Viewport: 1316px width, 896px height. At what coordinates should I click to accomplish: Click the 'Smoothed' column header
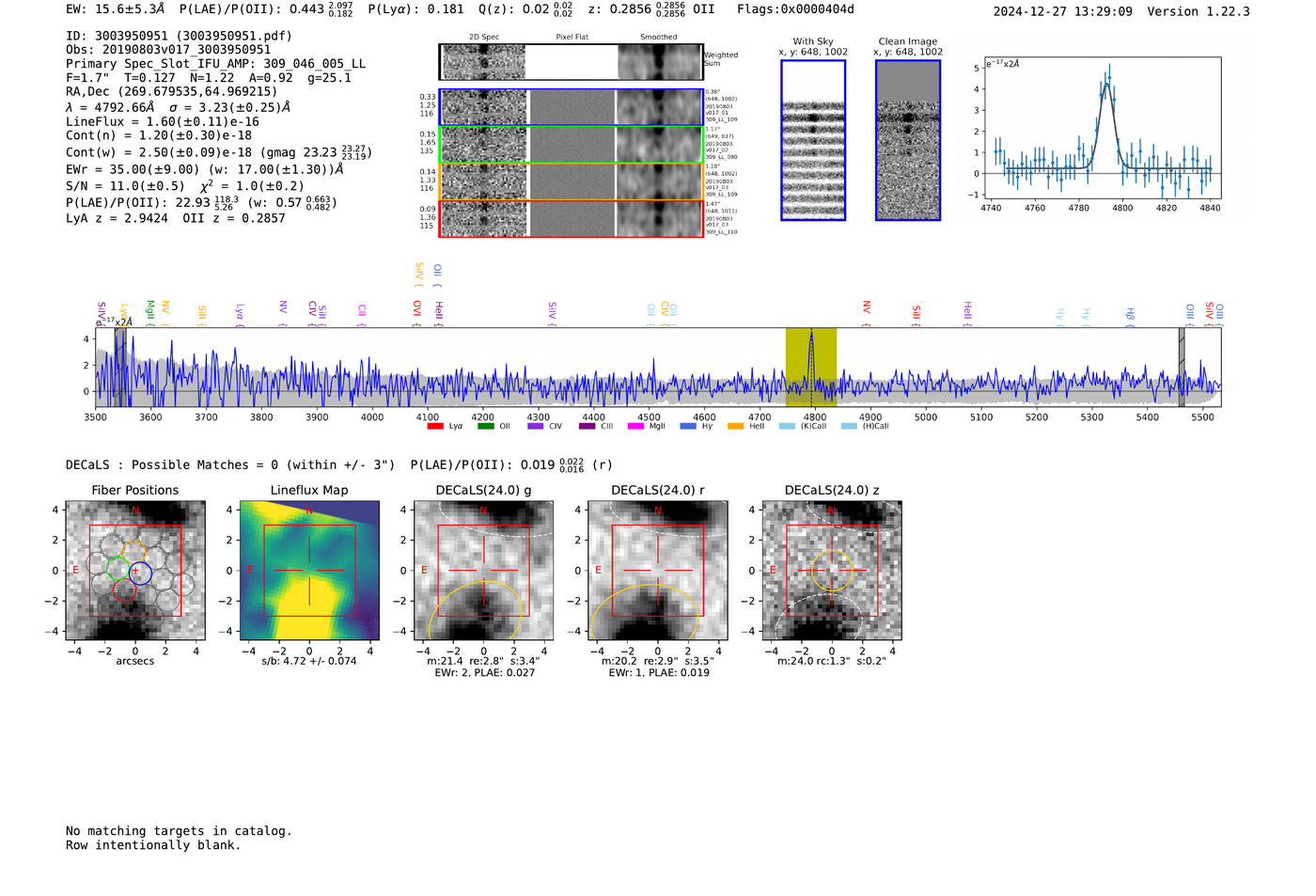(x=659, y=38)
